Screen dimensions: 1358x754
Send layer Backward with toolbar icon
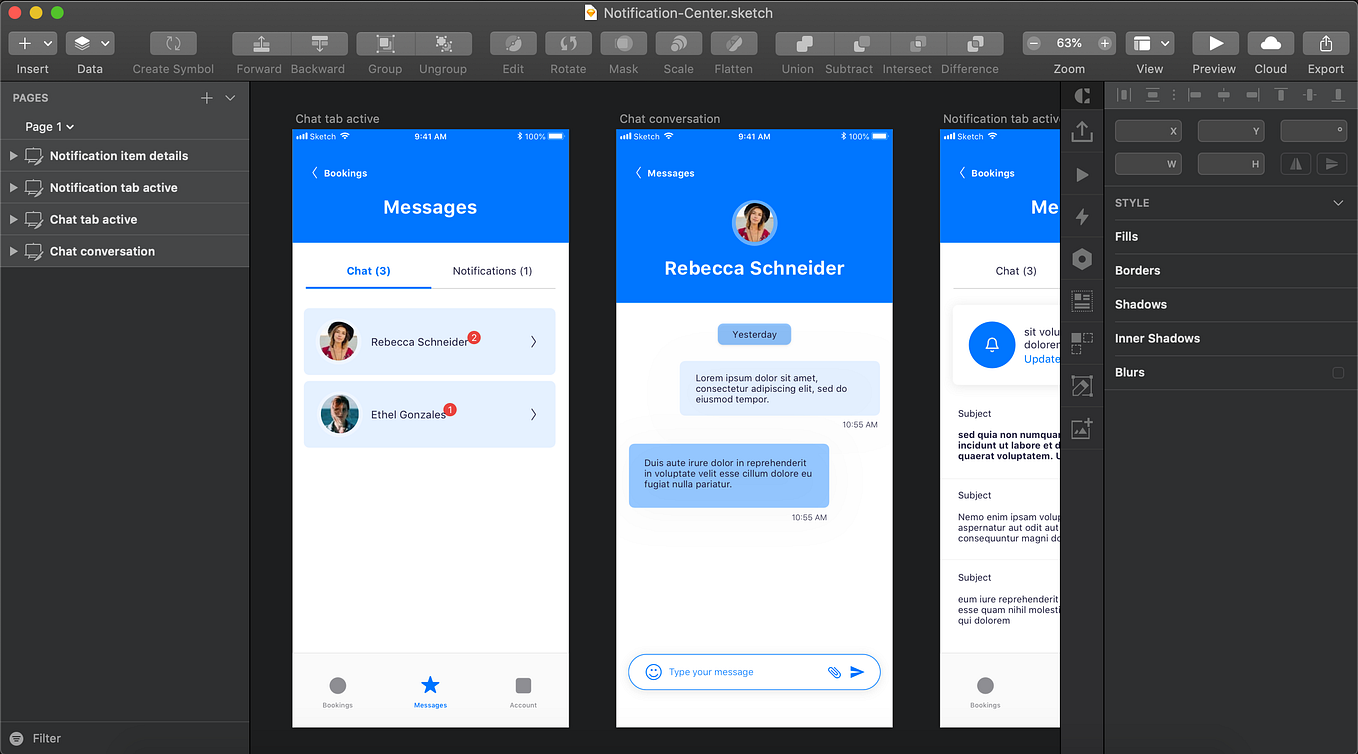(319, 43)
